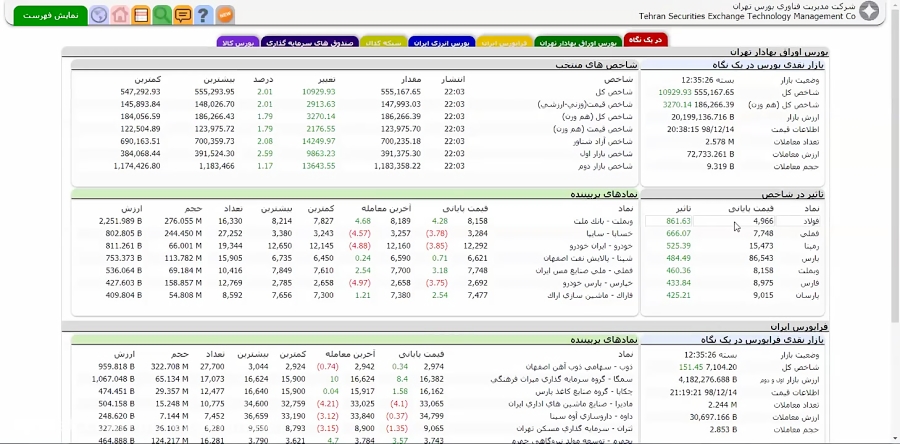900x444 pixels.
Task: Click the شاخص آزاد شناور index row
Action: coord(354,141)
